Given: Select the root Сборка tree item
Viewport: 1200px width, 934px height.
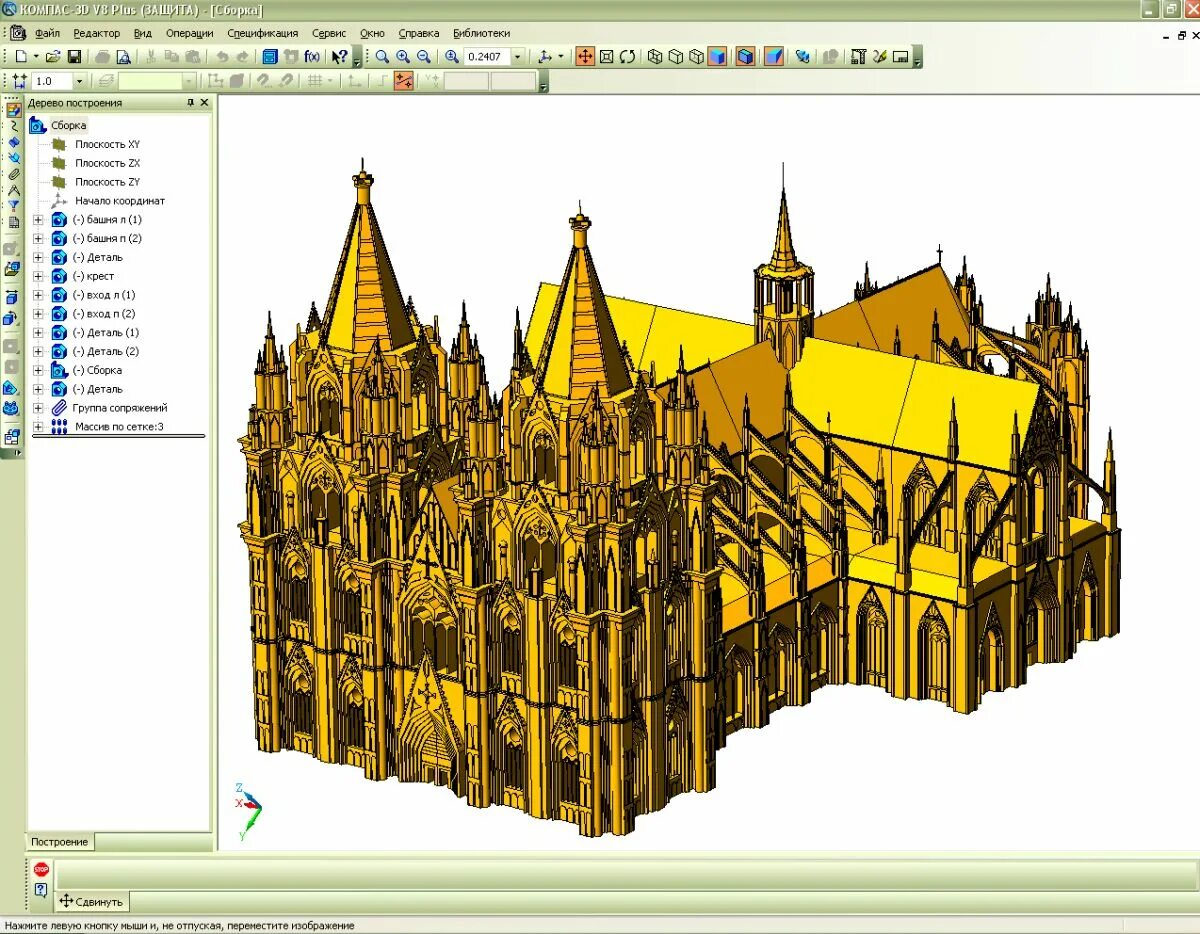Looking at the screenshot, I should click(68, 126).
